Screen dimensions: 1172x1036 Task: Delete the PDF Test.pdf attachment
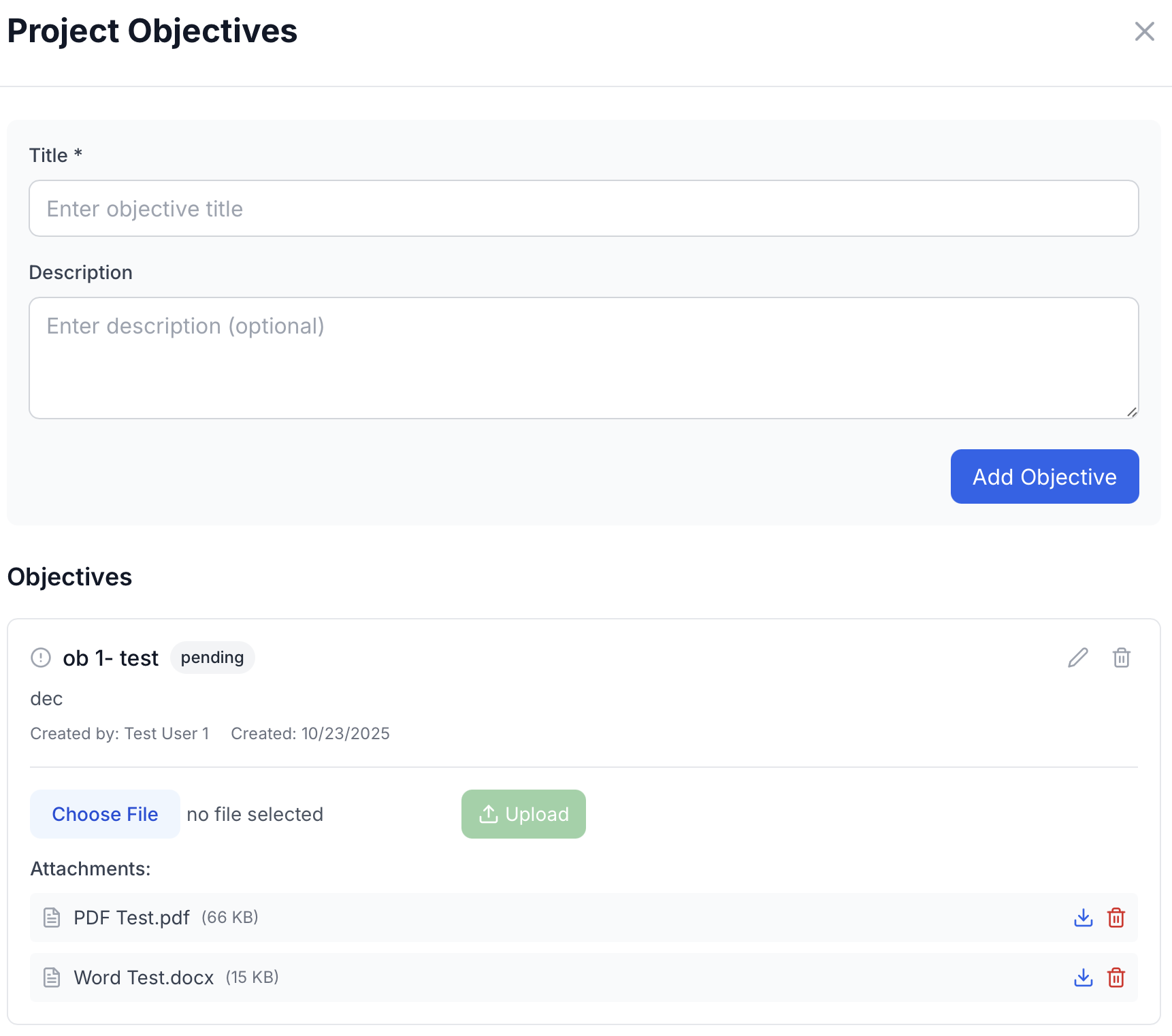(x=1117, y=918)
